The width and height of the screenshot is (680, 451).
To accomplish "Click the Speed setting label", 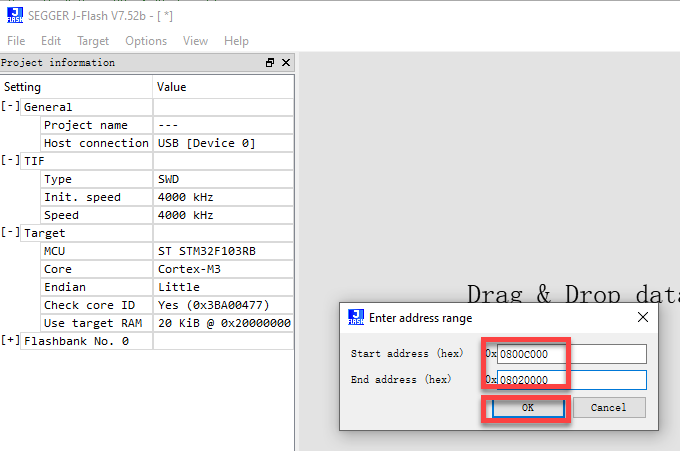I will point(61,215).
